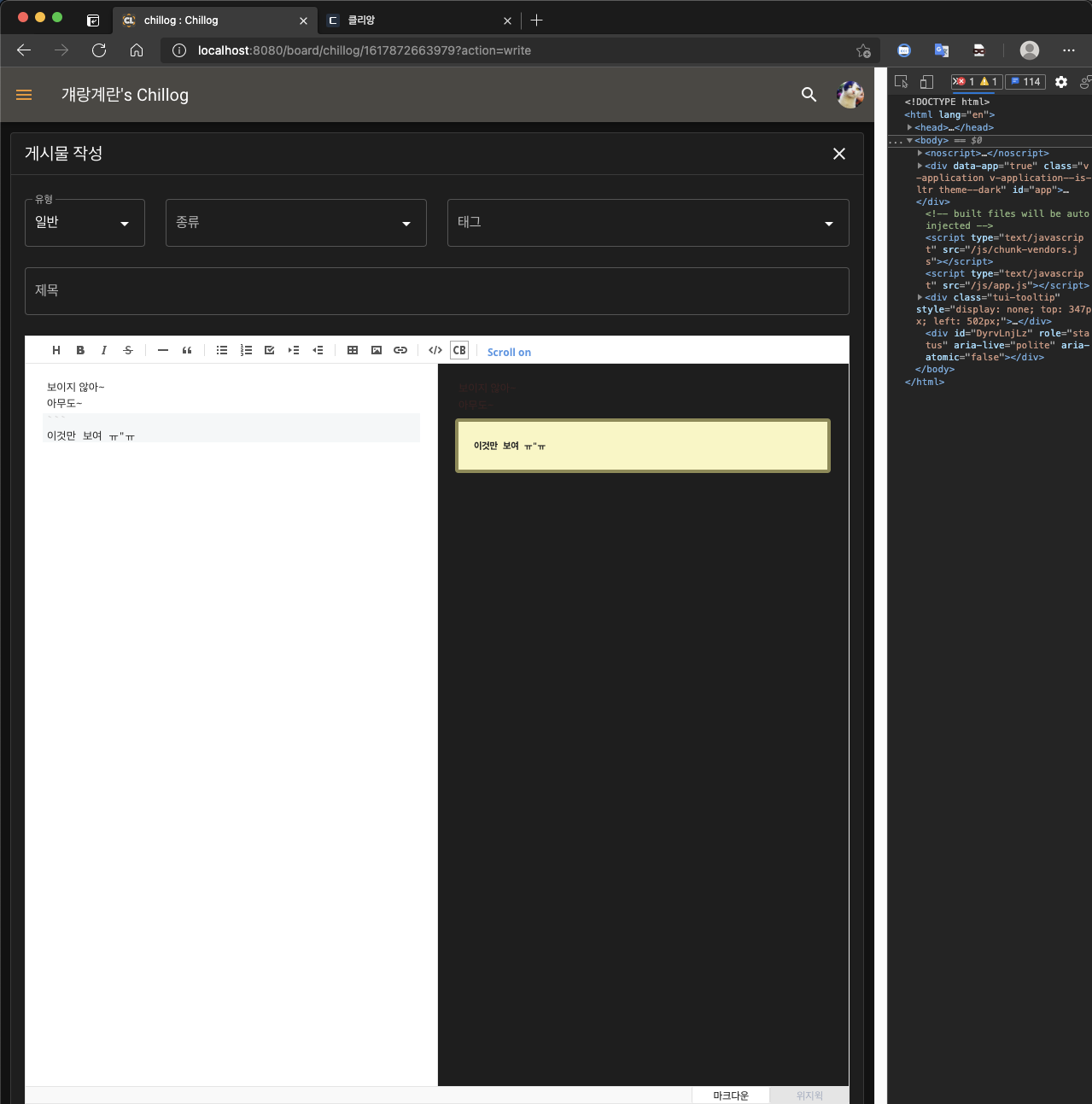Expand the head element in DevTools
Image resolution: width=1092 pixels, height=1104 pixels.
click(909, 127)
